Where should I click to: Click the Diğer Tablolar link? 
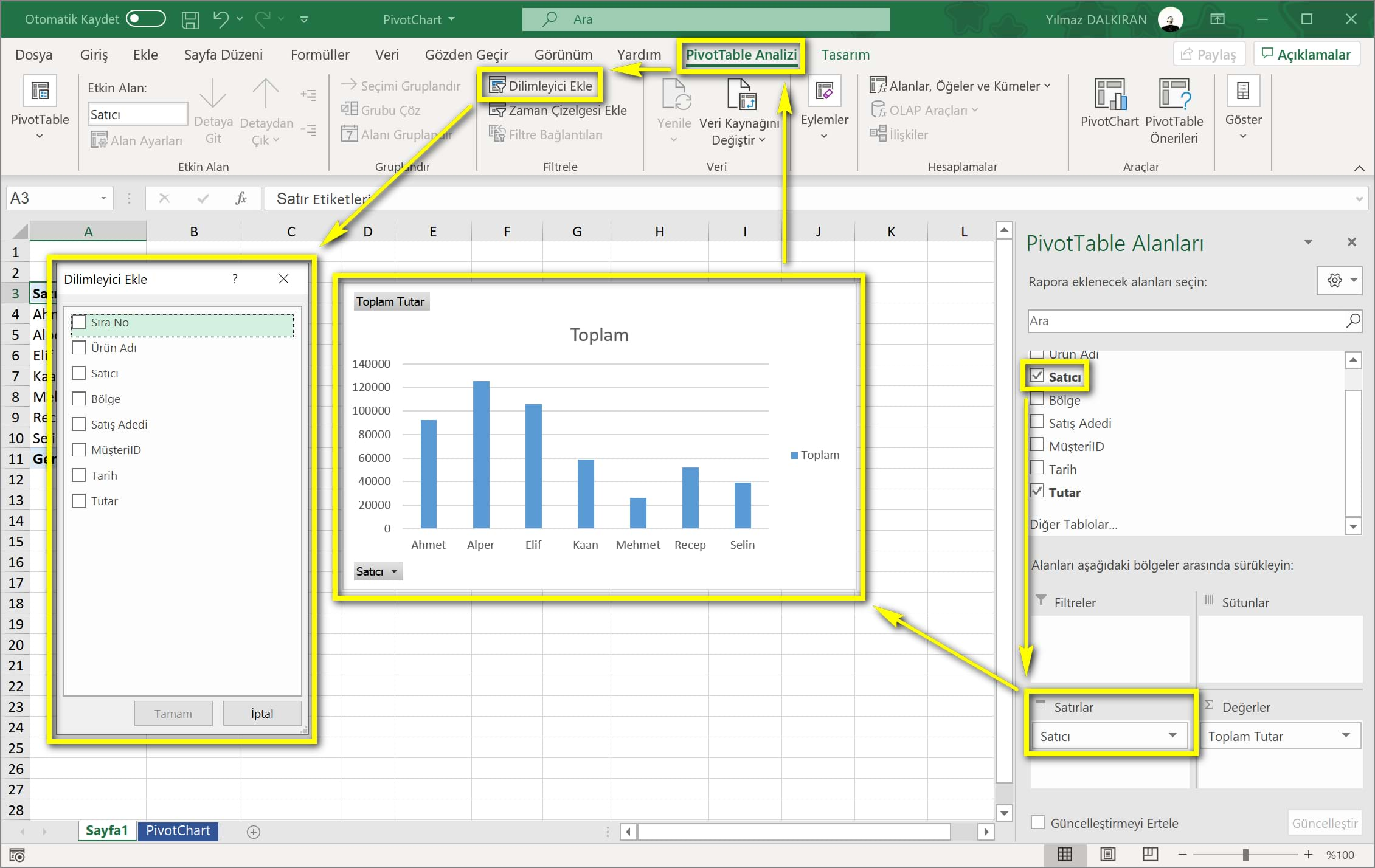(1073, 524)
